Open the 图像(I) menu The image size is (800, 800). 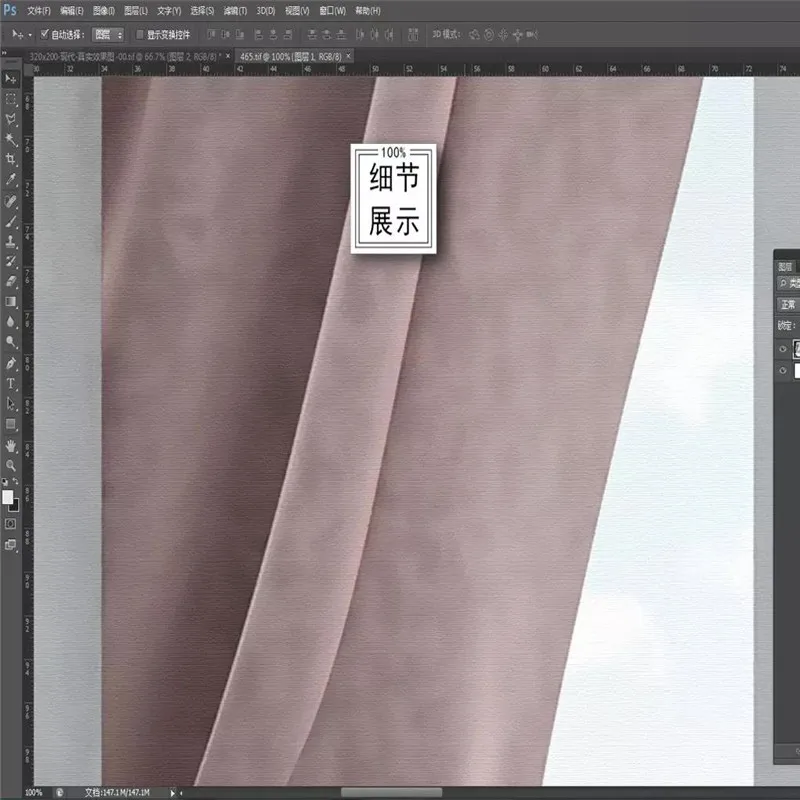[104, 11]
